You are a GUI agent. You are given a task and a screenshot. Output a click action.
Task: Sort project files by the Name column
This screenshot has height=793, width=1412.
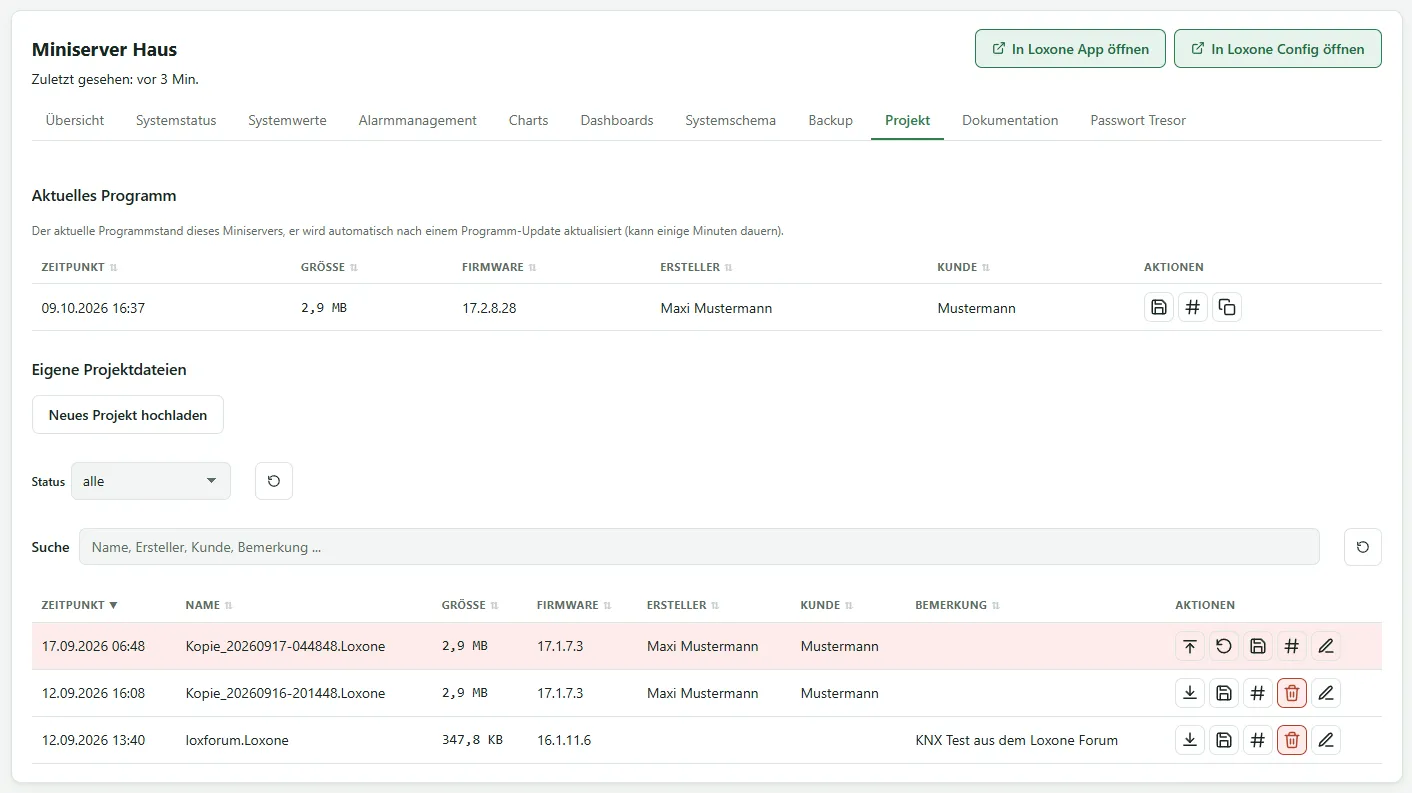click(x=209, y=605)
